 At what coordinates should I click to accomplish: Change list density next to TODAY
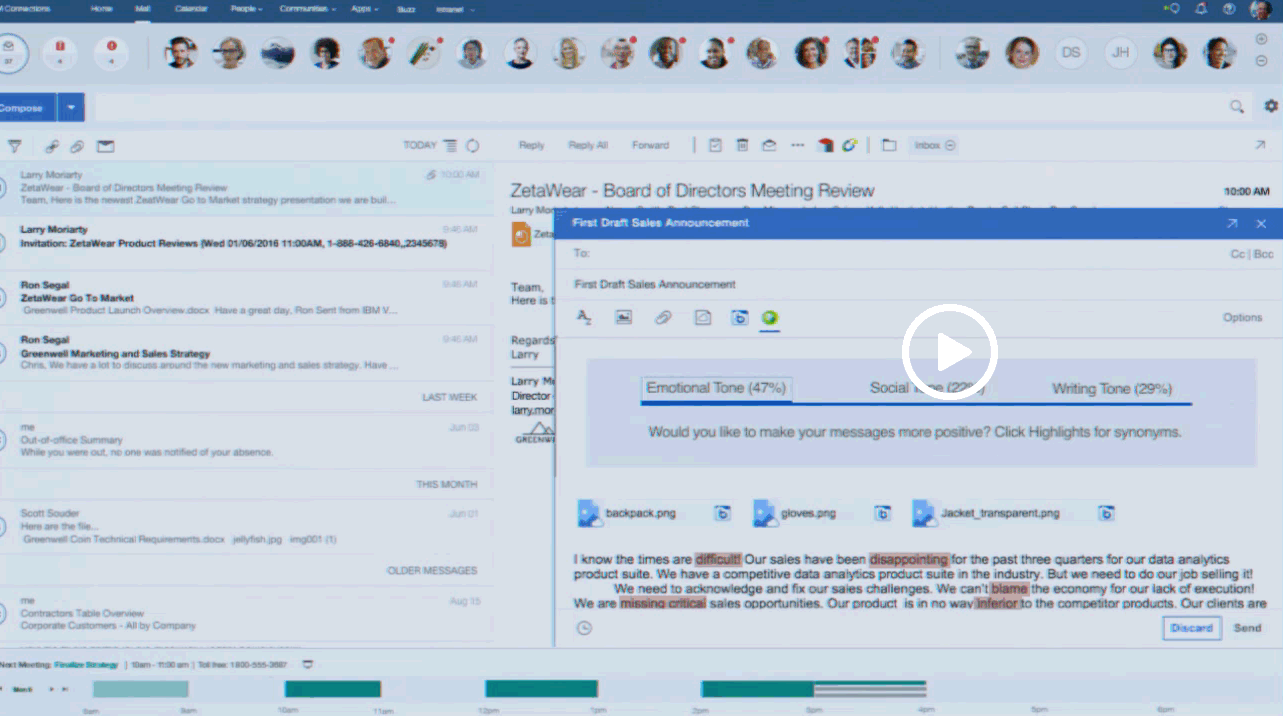tap(451, 146)
